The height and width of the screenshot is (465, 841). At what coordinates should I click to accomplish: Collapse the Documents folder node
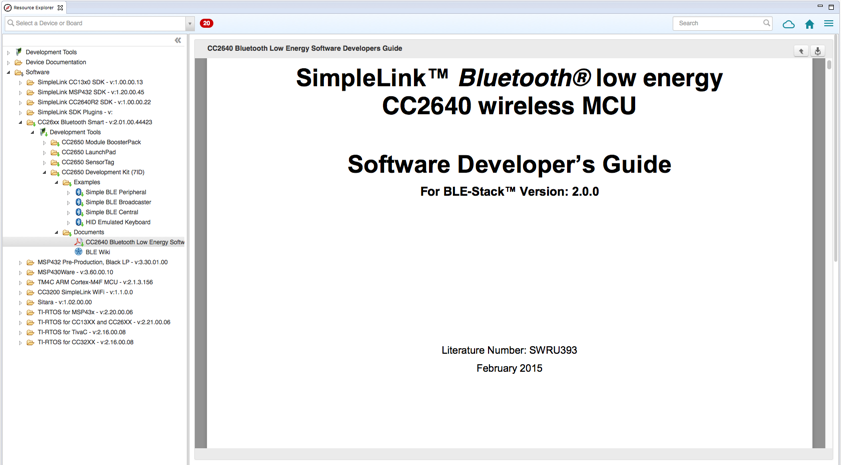[x=56, y=232]
